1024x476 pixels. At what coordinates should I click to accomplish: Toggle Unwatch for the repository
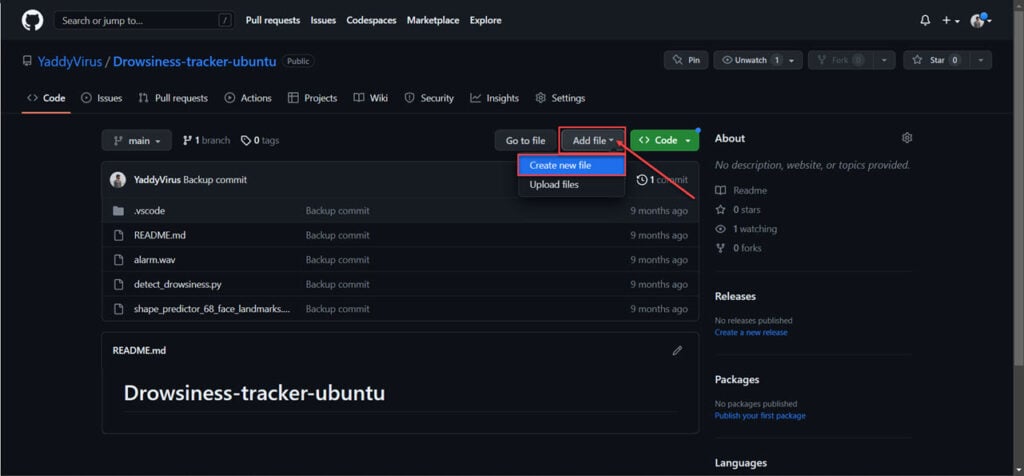(x=748, y=60)
